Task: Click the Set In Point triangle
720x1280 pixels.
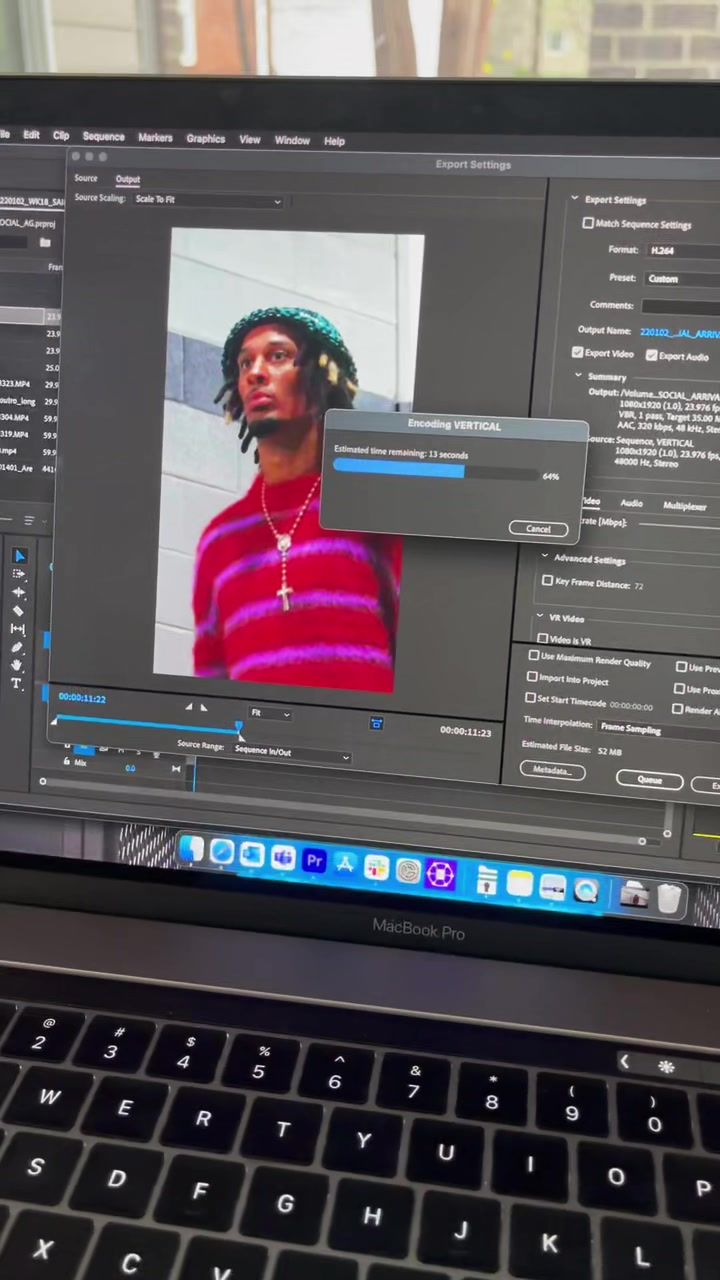Action: [x=188, y=707]
